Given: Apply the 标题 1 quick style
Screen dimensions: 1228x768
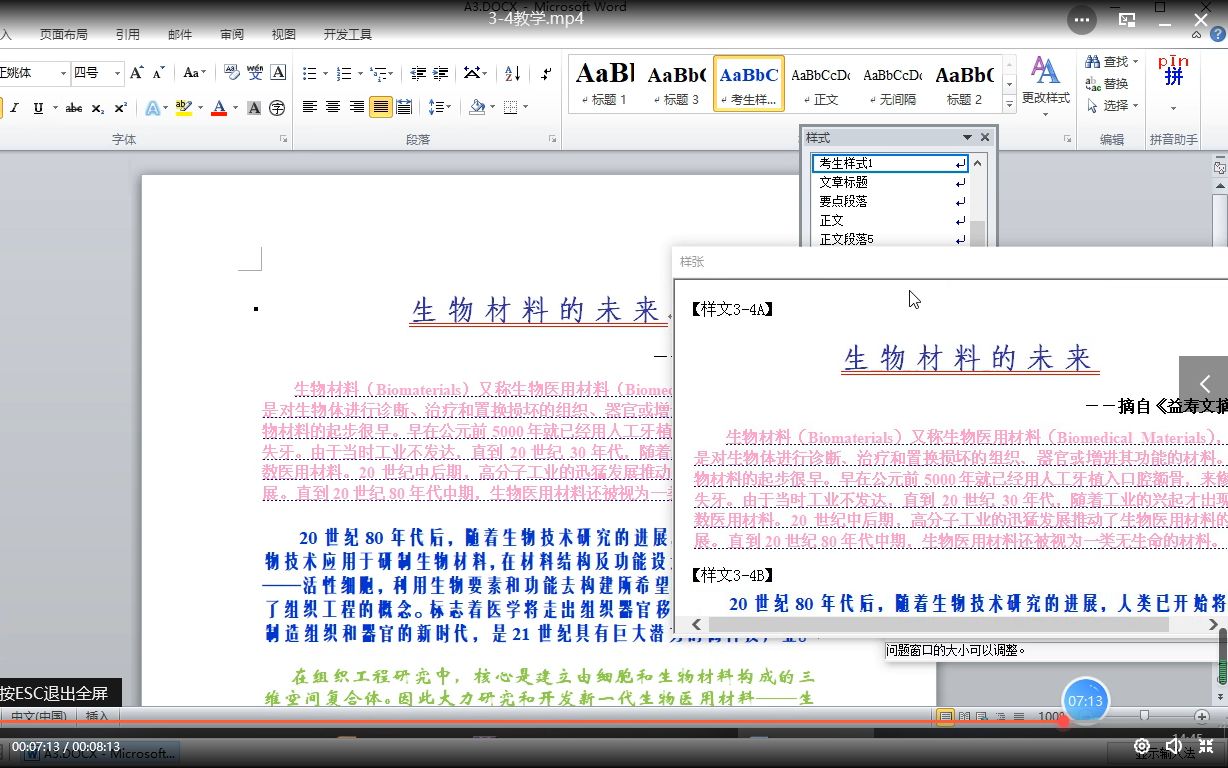Looking at the screenshot, I should 604,83.
